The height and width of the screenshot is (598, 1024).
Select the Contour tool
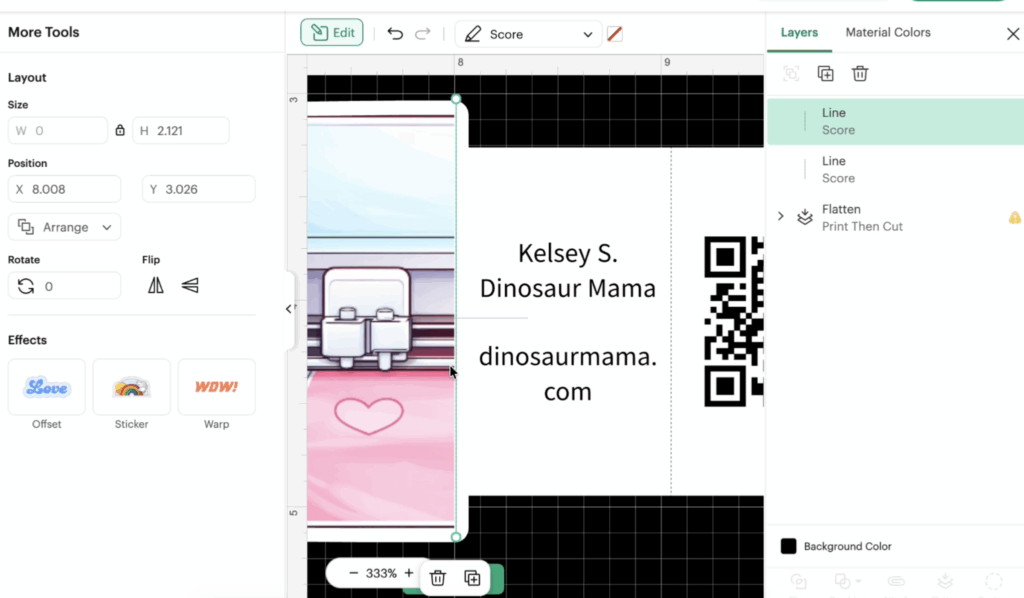[x=995, y=581]
